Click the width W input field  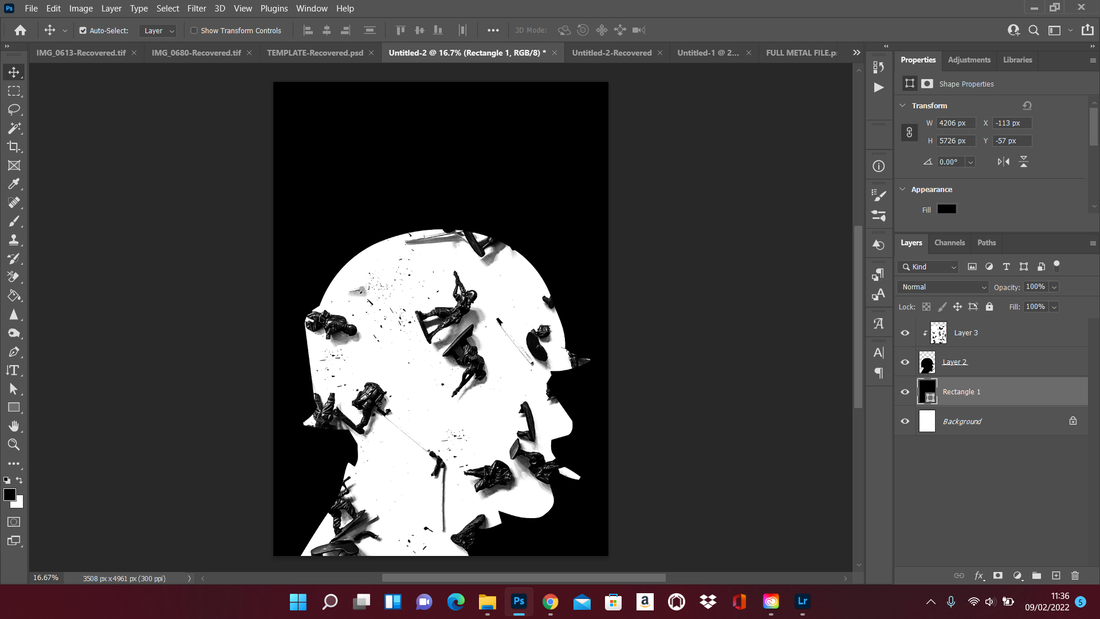coord(955,123)
